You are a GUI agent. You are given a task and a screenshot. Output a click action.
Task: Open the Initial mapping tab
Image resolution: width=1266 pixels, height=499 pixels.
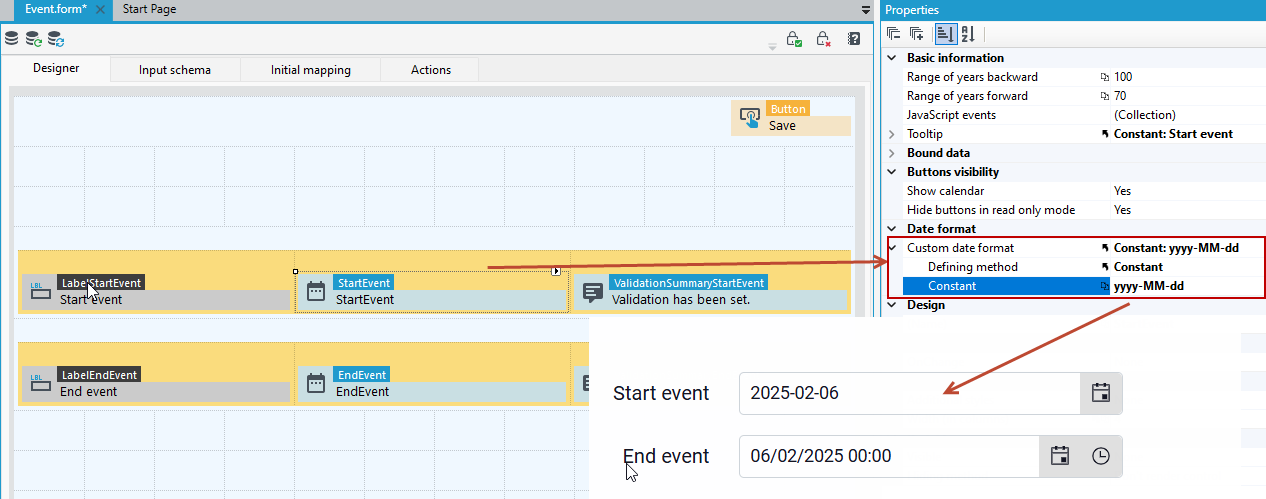point(310,70)
